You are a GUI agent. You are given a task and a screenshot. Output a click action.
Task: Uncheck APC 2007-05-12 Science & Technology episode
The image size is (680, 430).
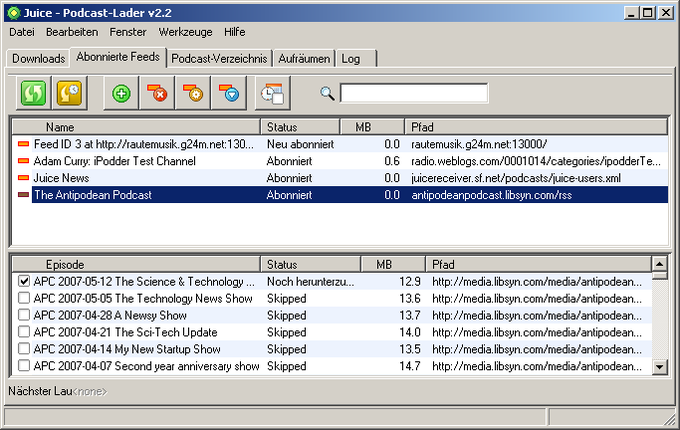click(x=24, y=281)
